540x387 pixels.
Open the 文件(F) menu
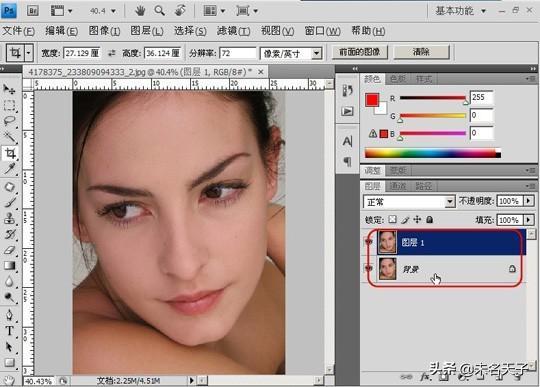(18, 31)
